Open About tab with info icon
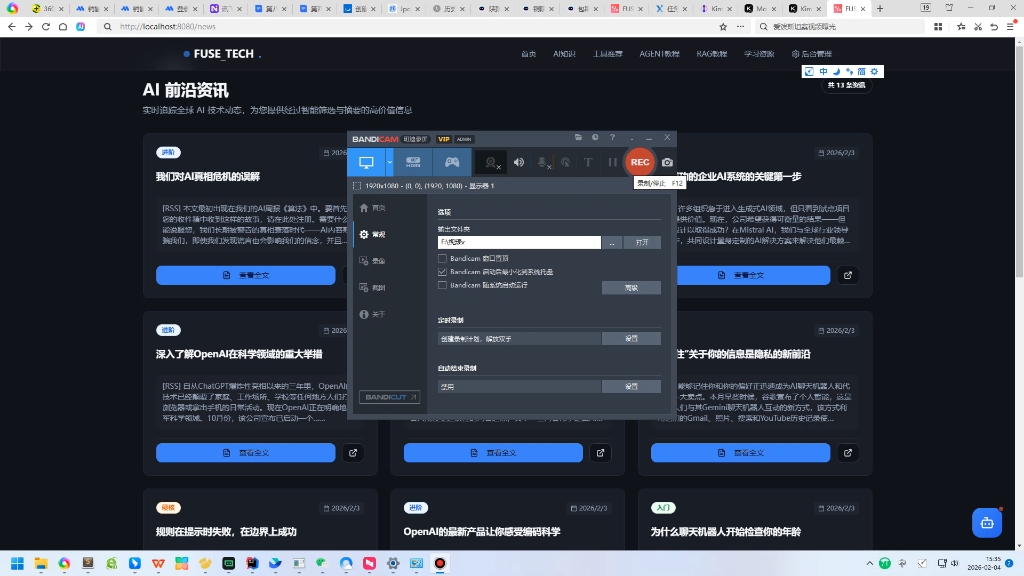This screenshot has height=576, width=1024. click(x=373, y=314)
